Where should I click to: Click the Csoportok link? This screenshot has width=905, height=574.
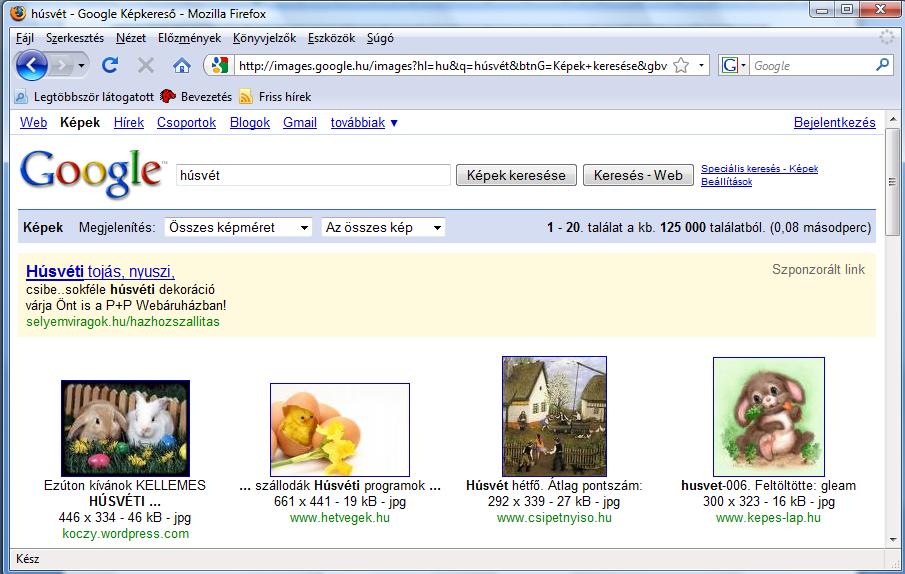(186, 122)
